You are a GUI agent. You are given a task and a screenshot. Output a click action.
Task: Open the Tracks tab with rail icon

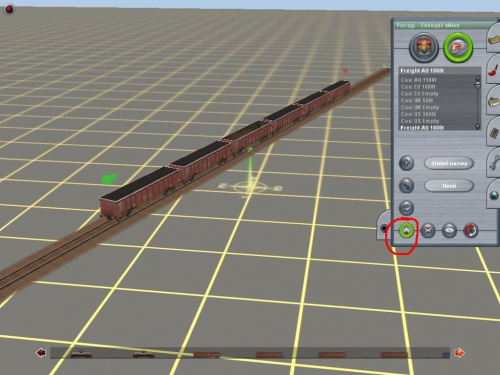click(494, 133)
